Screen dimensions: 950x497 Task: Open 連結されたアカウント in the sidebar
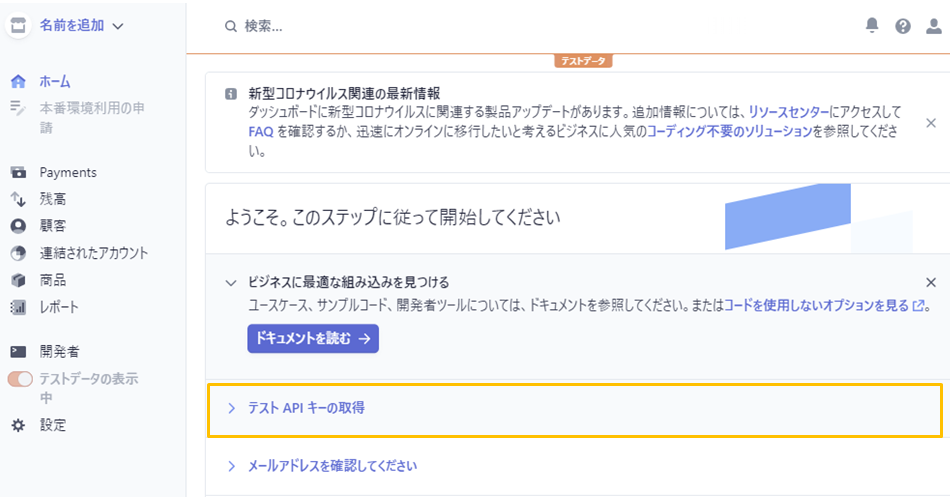(94, 253)
